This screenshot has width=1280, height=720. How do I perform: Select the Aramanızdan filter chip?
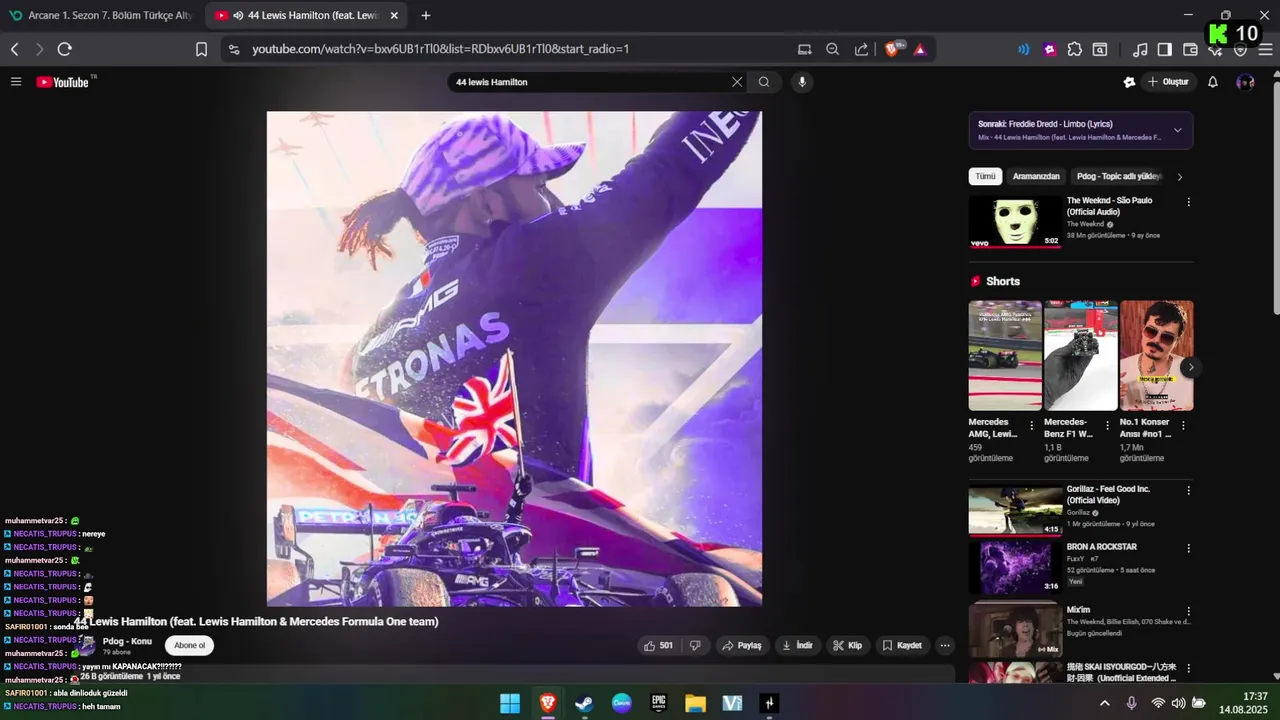1036,177
